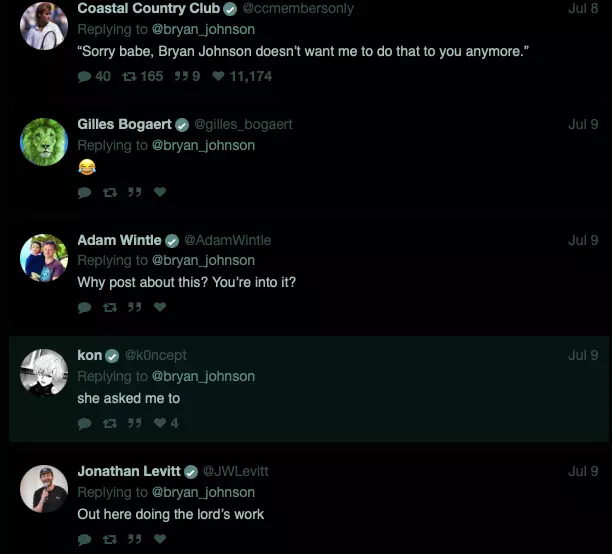The width and height of the screenshot is (612, 554).
Task: Open Gilles Bogaert's green lion avatar
Action: [x=44, y=142]
